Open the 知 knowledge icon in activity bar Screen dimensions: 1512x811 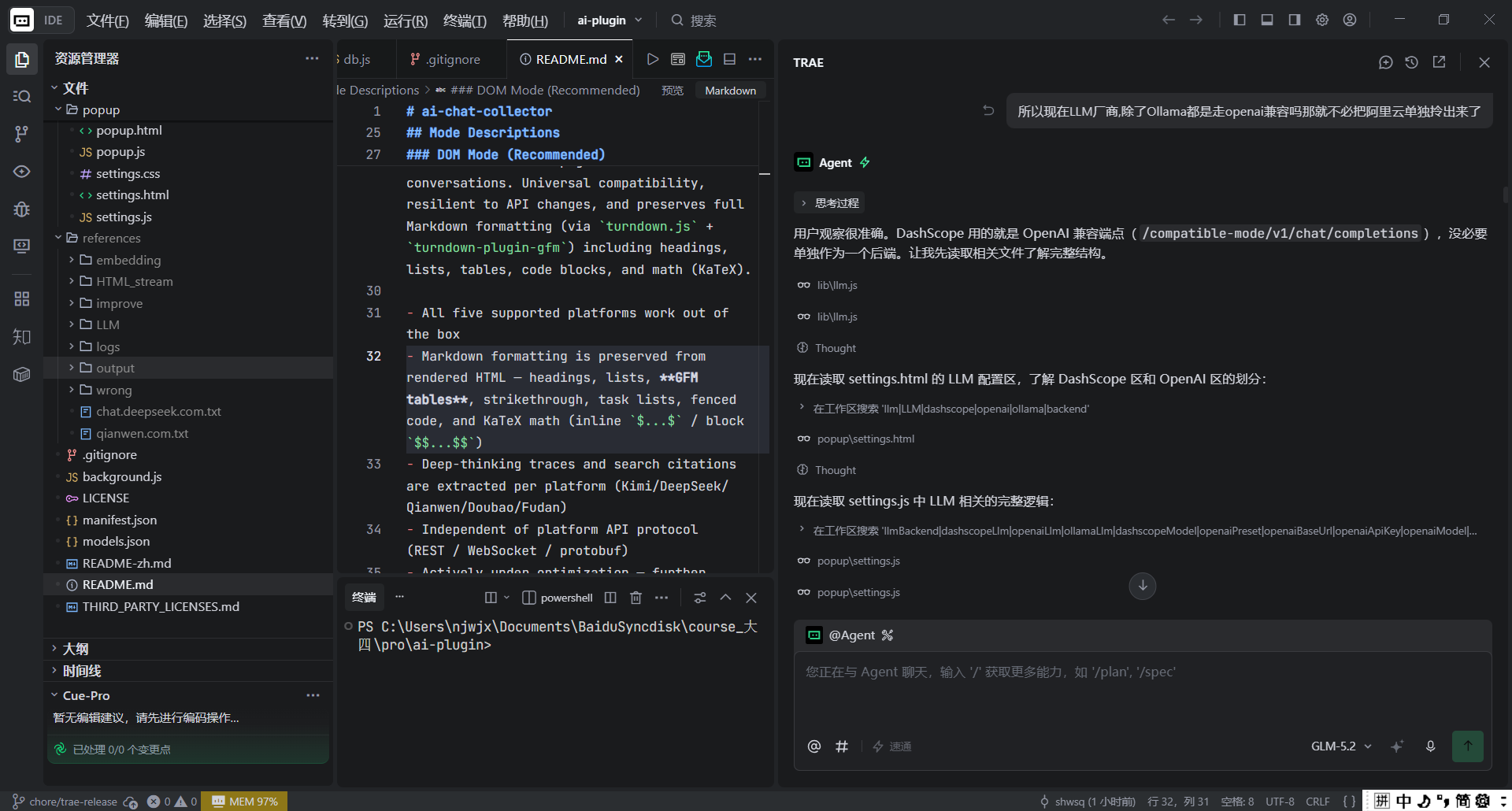pyautogui.click(x=22, y=337)
